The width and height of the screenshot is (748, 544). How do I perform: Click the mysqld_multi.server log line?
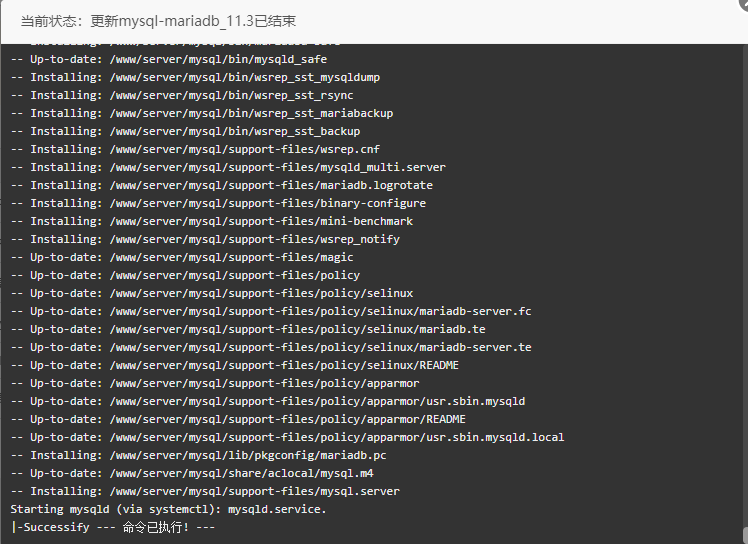click(x=228, y=167)
